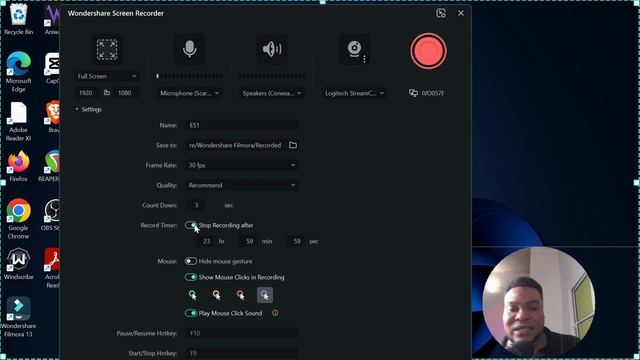640x360 pixels.
Task: Click the microphone volume level meter
Action: (189, 76)
